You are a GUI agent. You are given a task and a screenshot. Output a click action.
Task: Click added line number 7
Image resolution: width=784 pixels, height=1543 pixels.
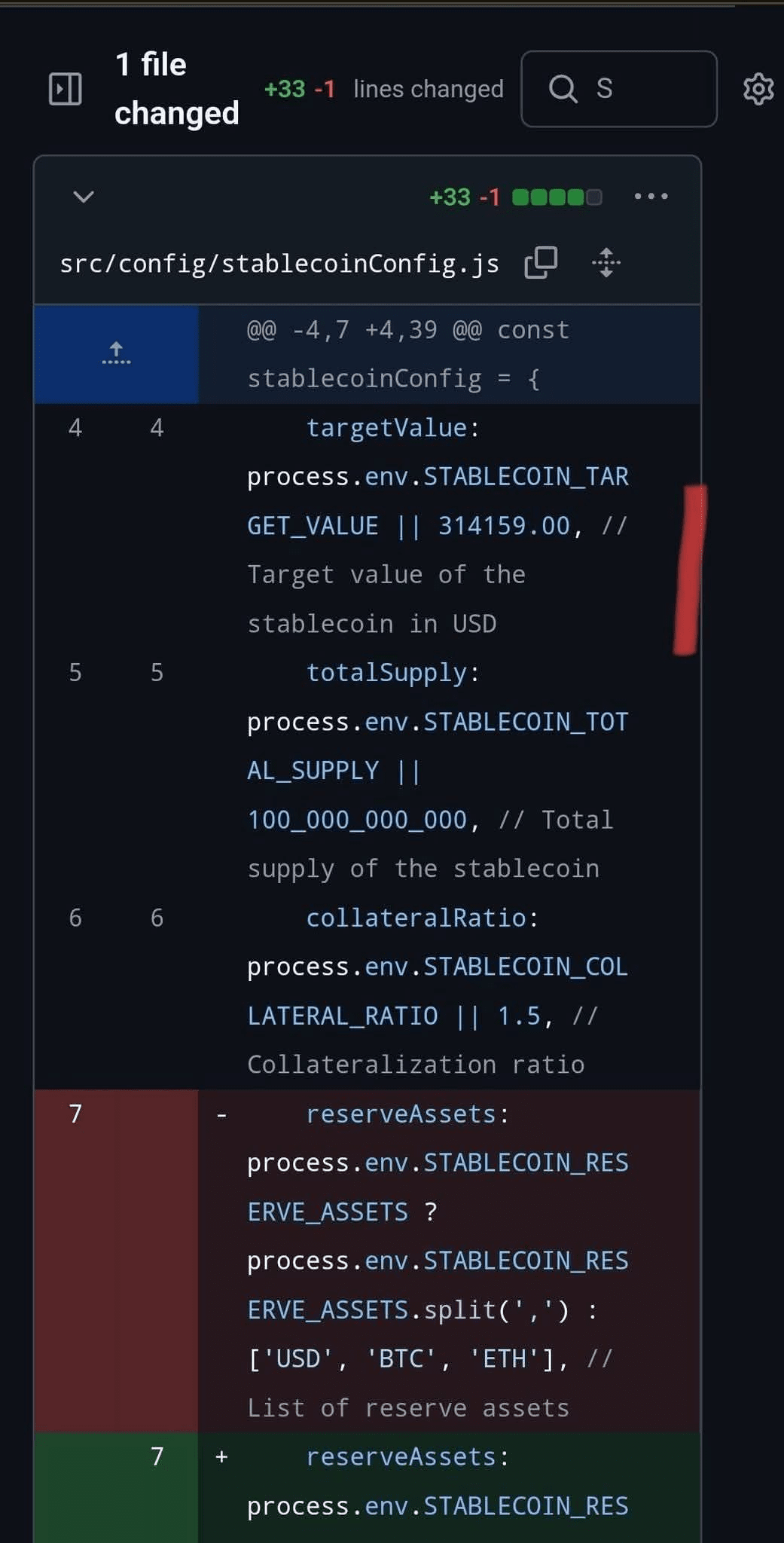pos(157,1456)
